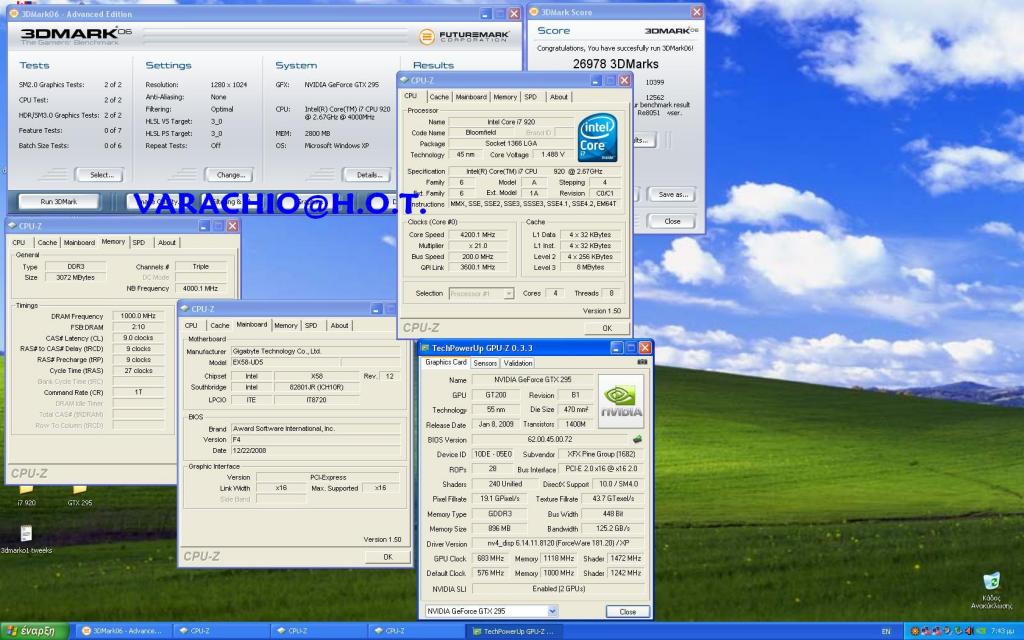
Task: Click the 3DMark06 title bar app icon
Action: (x=14, y=13)
